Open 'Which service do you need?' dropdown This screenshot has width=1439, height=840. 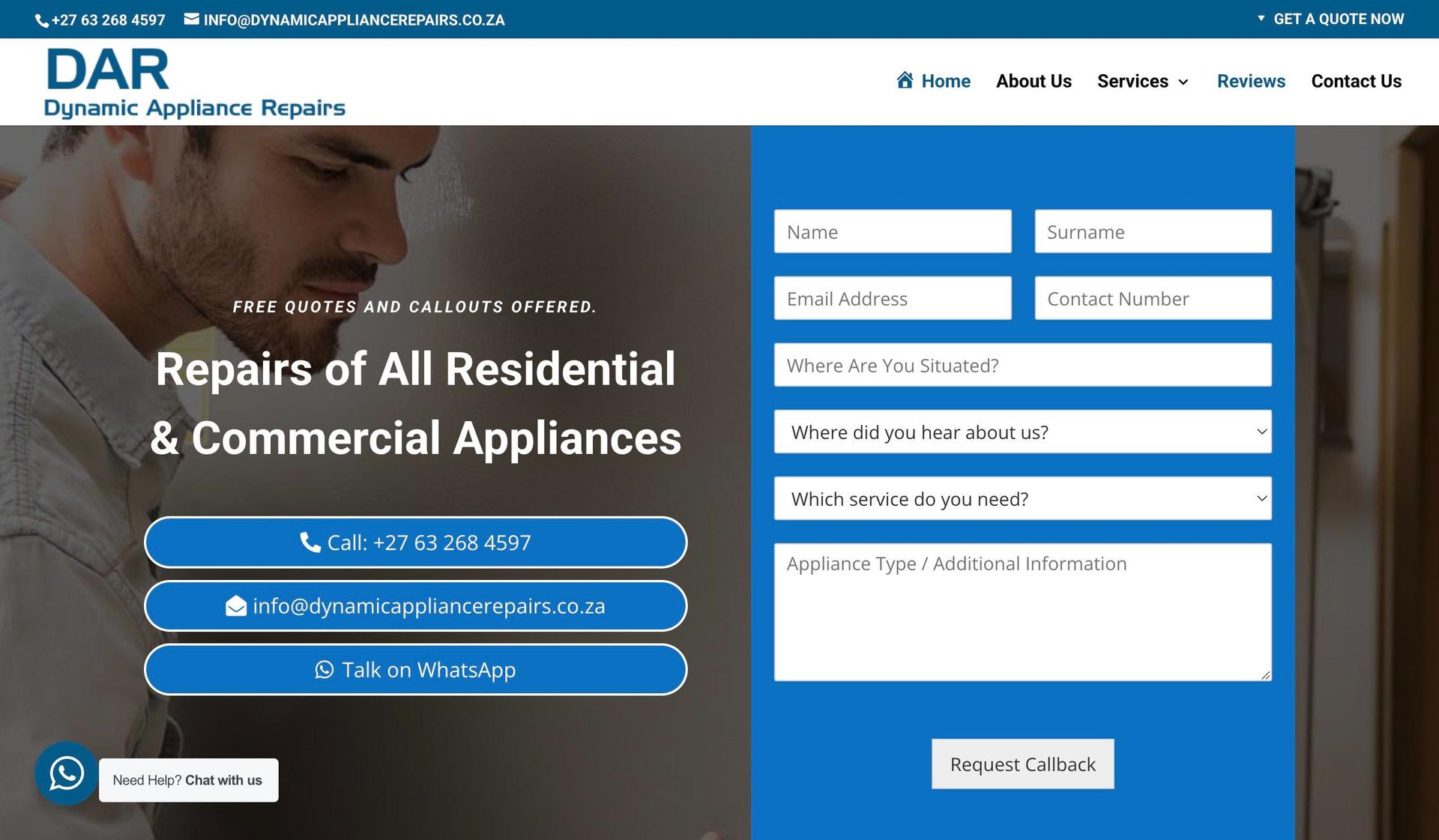click(1023, 498)
